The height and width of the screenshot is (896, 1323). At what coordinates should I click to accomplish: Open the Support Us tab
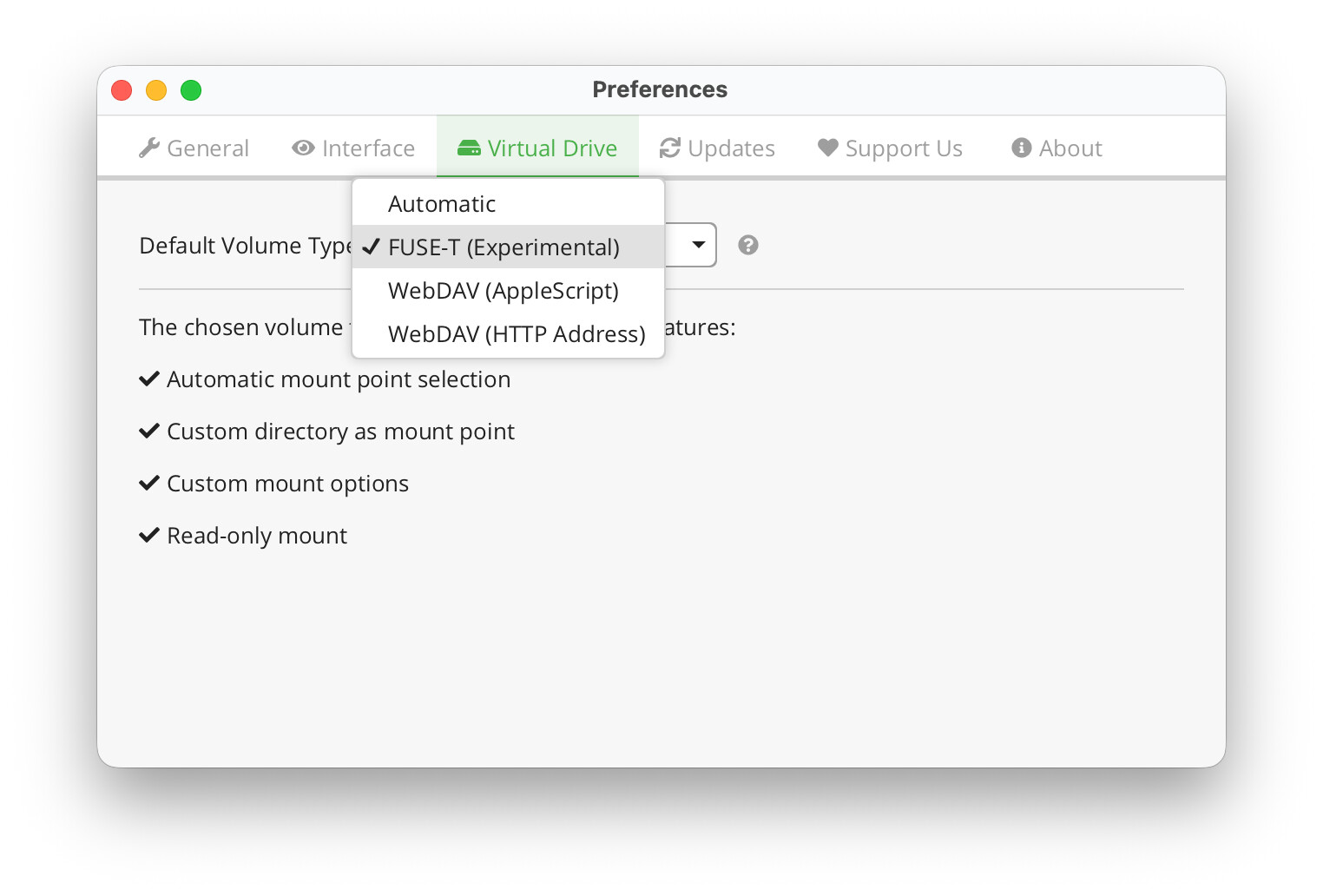point(890,148)
